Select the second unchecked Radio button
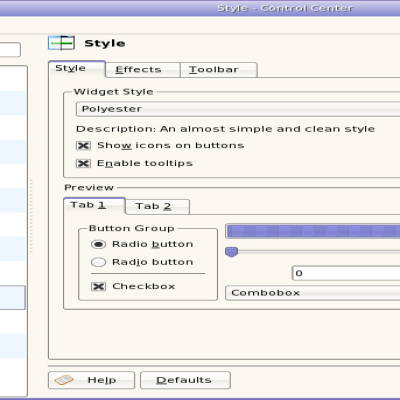The image size is (400, 400). 98,262
